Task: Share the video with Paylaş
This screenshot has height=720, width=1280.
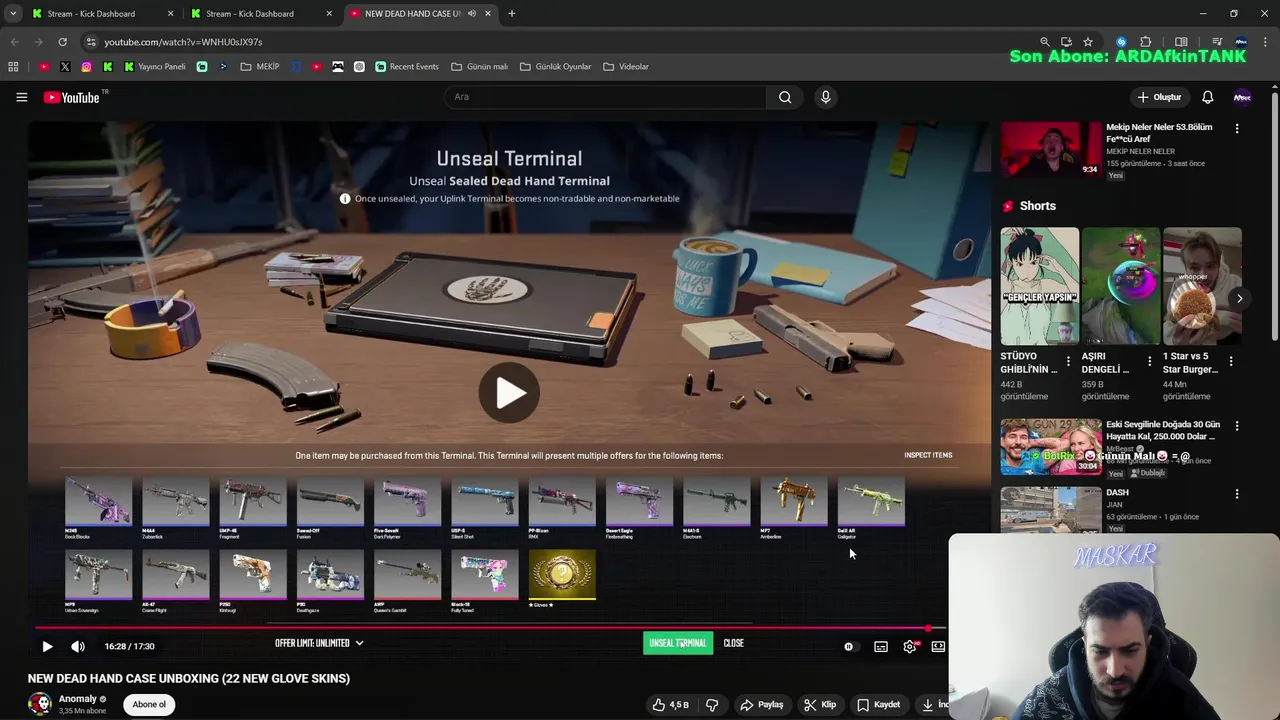Action: pyautogui.click(x=761, y=705)
